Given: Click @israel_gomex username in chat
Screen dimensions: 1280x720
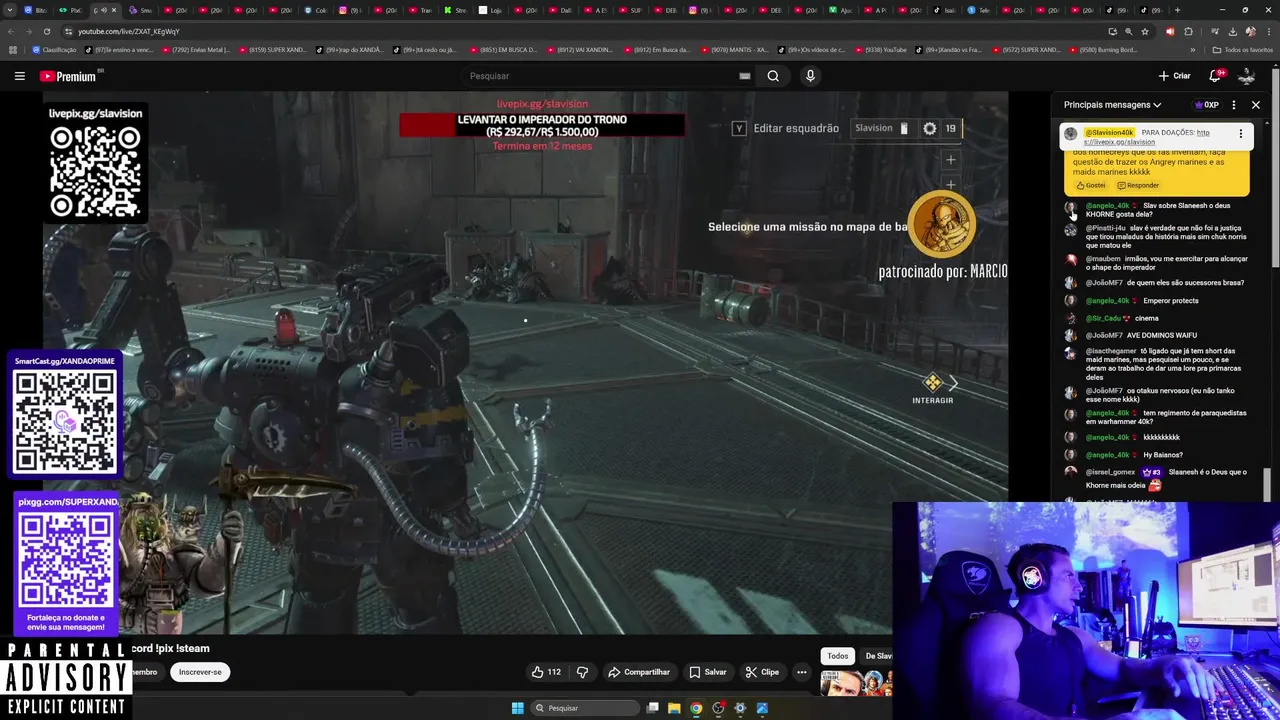Looking at the screenshot, I should click(x=1110, y=472).
